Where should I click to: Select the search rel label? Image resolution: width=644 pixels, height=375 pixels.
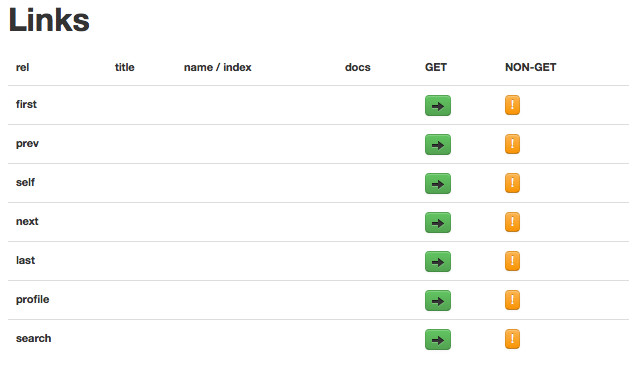[x=34, y=338]
